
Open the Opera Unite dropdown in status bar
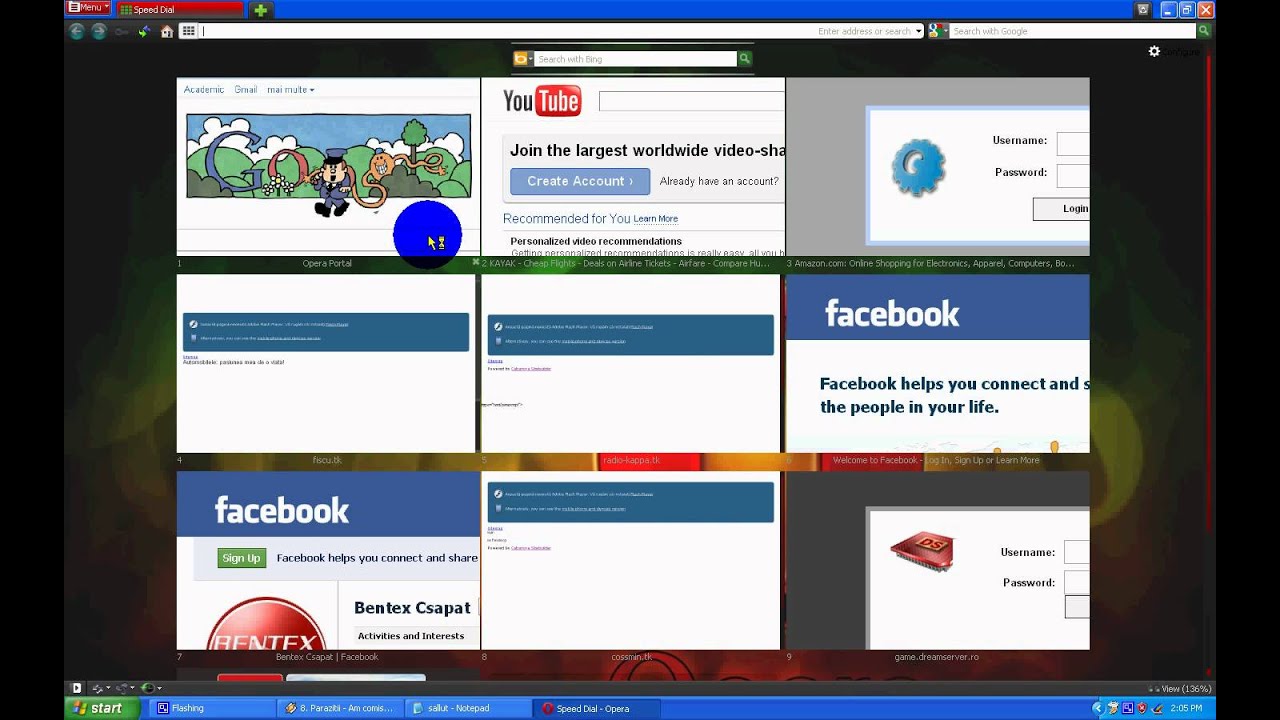pyautogui.click(x=126, y=688)
